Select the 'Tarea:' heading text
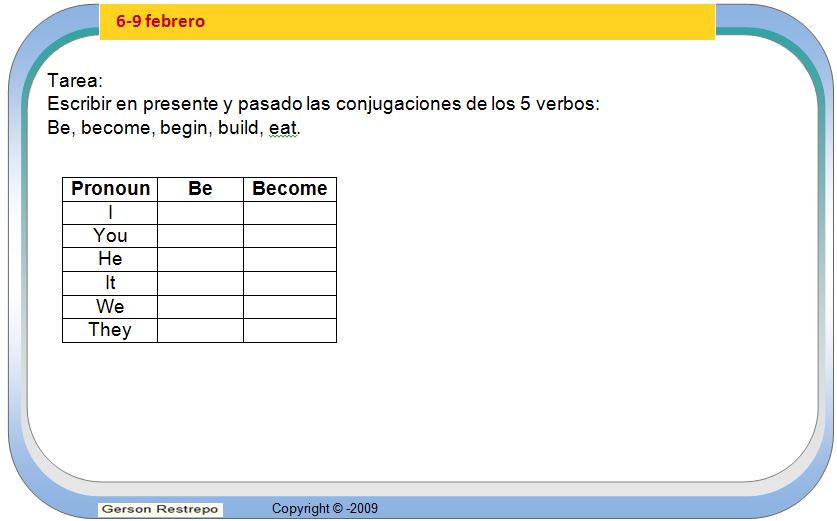The height and width of the screenshot is (521, 837). [x=75, y=81]
